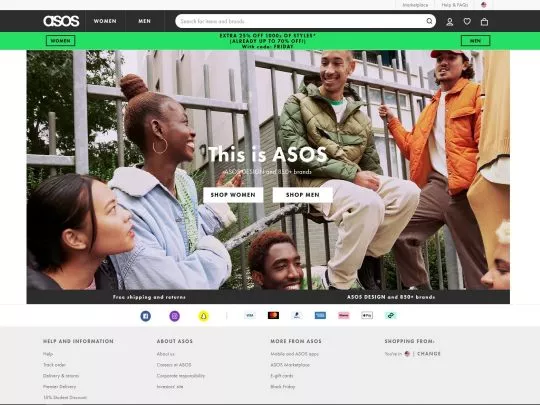Select the WOMEN navigation tab
540x405 pixels.
tap(105, 21)
